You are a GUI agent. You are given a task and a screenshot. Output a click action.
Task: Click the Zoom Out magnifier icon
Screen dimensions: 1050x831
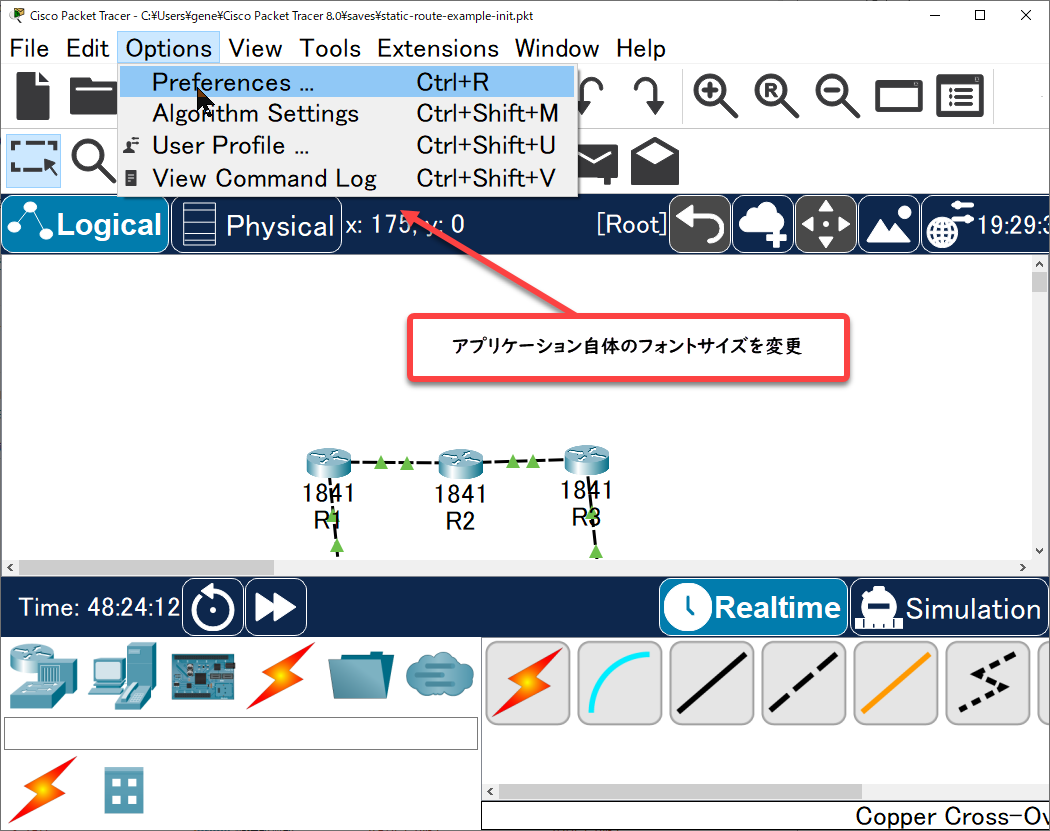(837, 96)
